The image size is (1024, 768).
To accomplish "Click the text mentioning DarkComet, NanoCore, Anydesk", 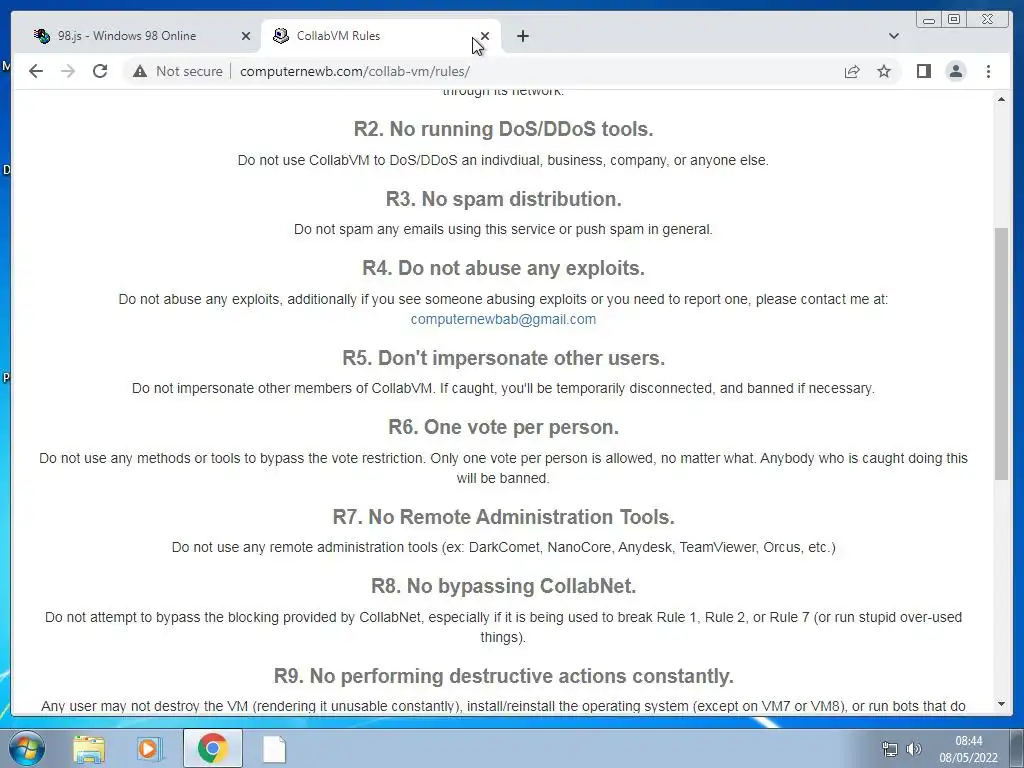I will [x=503, y=547].
